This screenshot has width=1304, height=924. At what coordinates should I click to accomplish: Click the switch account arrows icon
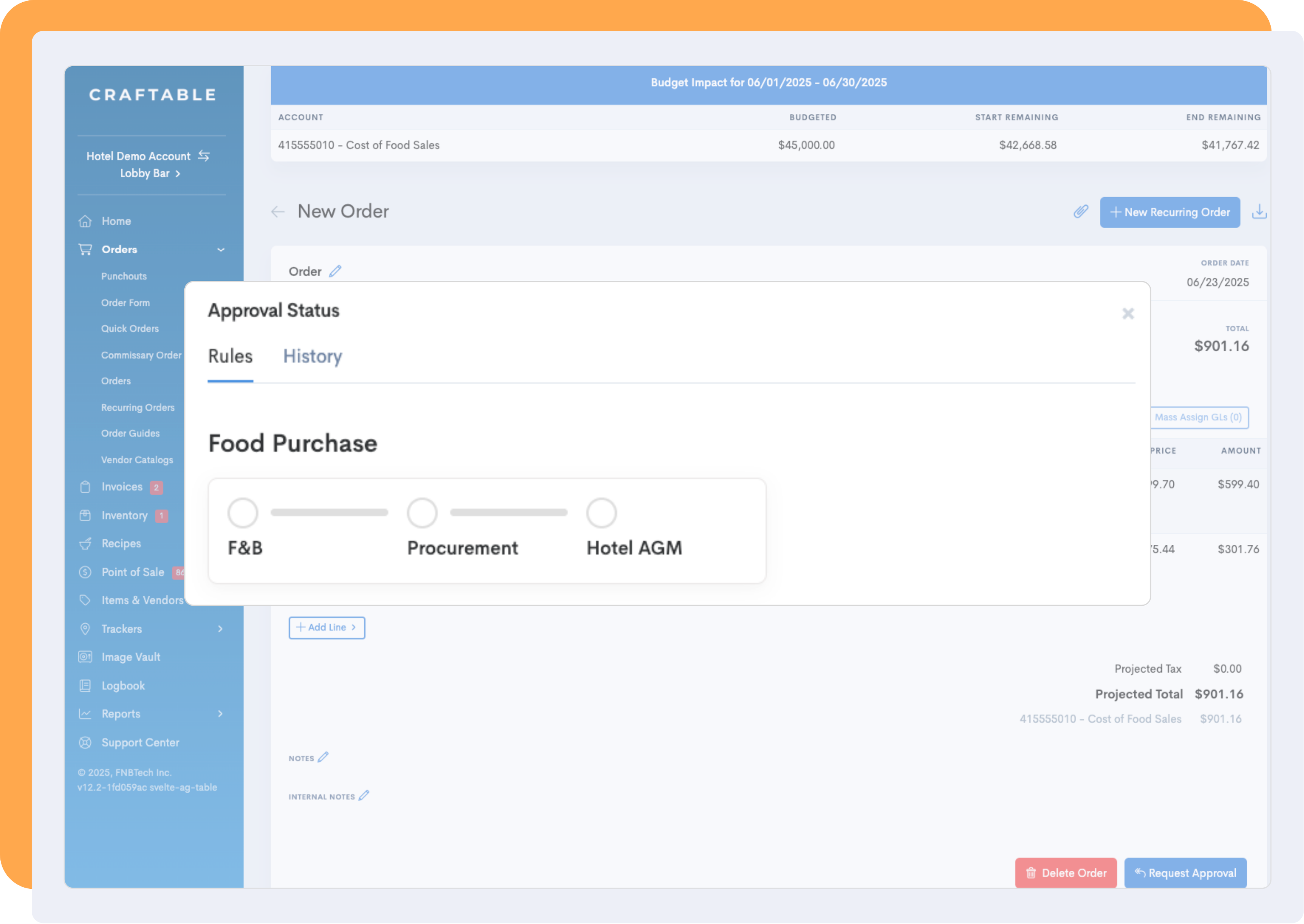204,155
